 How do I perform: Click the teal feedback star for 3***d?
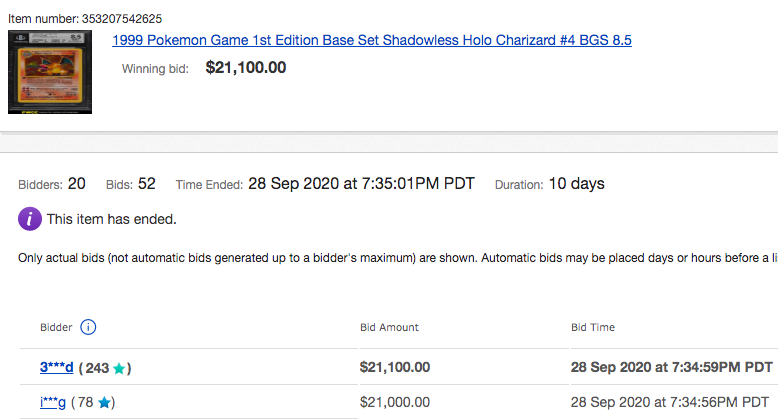point(119,368)
